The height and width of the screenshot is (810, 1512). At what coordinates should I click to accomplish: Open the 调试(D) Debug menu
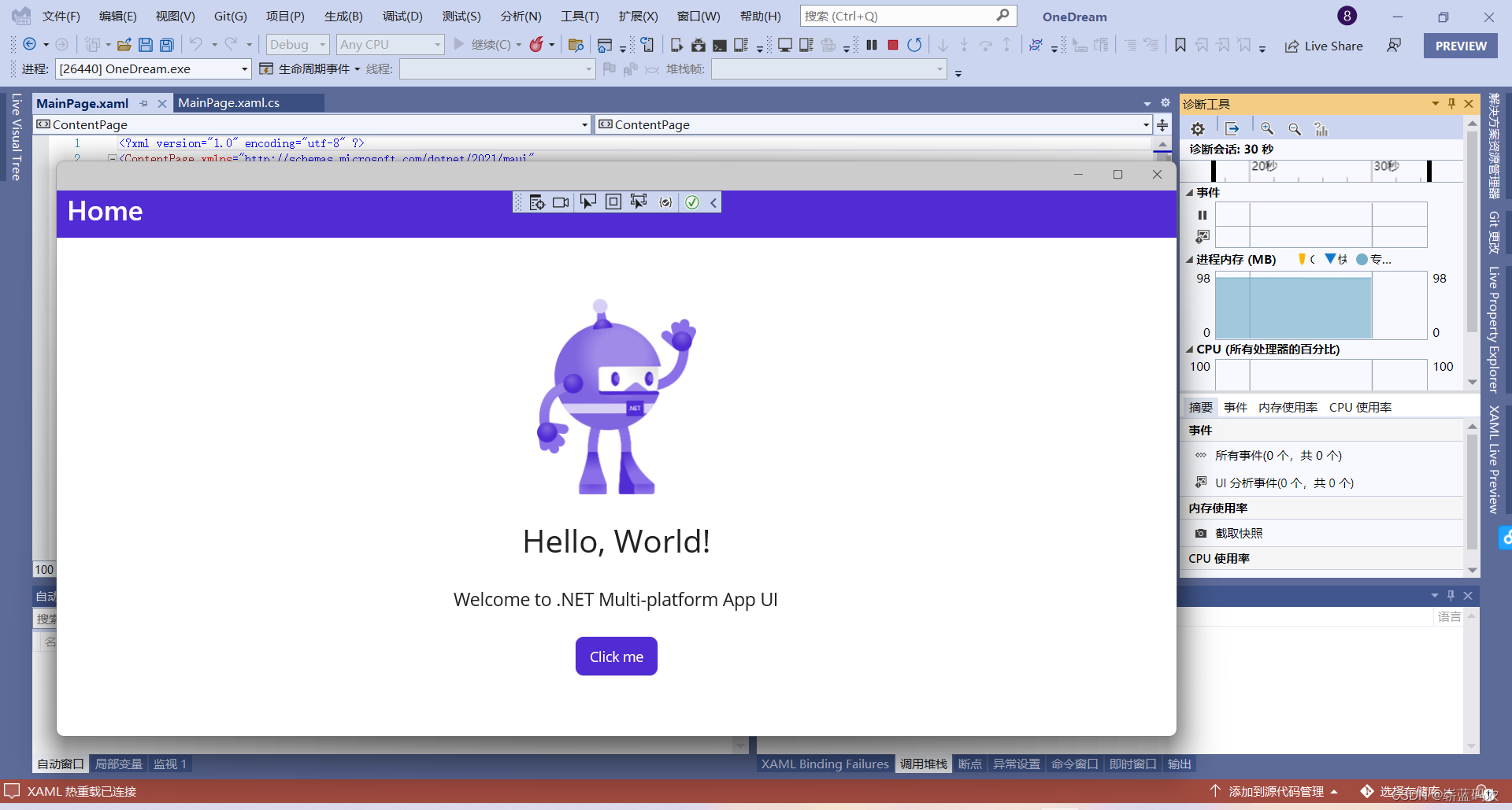pos(402,16)
